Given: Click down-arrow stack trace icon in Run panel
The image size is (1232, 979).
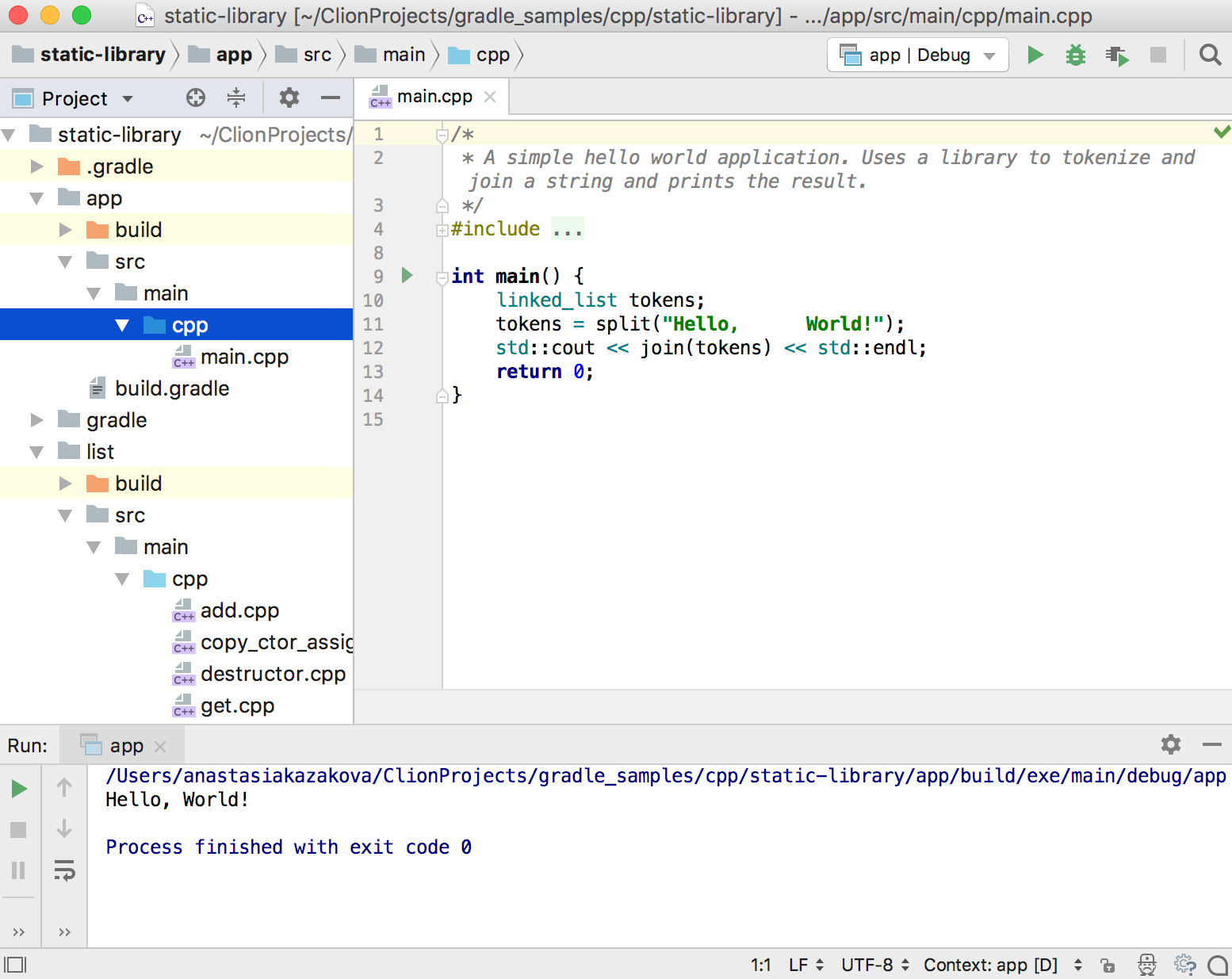Looking at the screenshot, I should [64, 828].
